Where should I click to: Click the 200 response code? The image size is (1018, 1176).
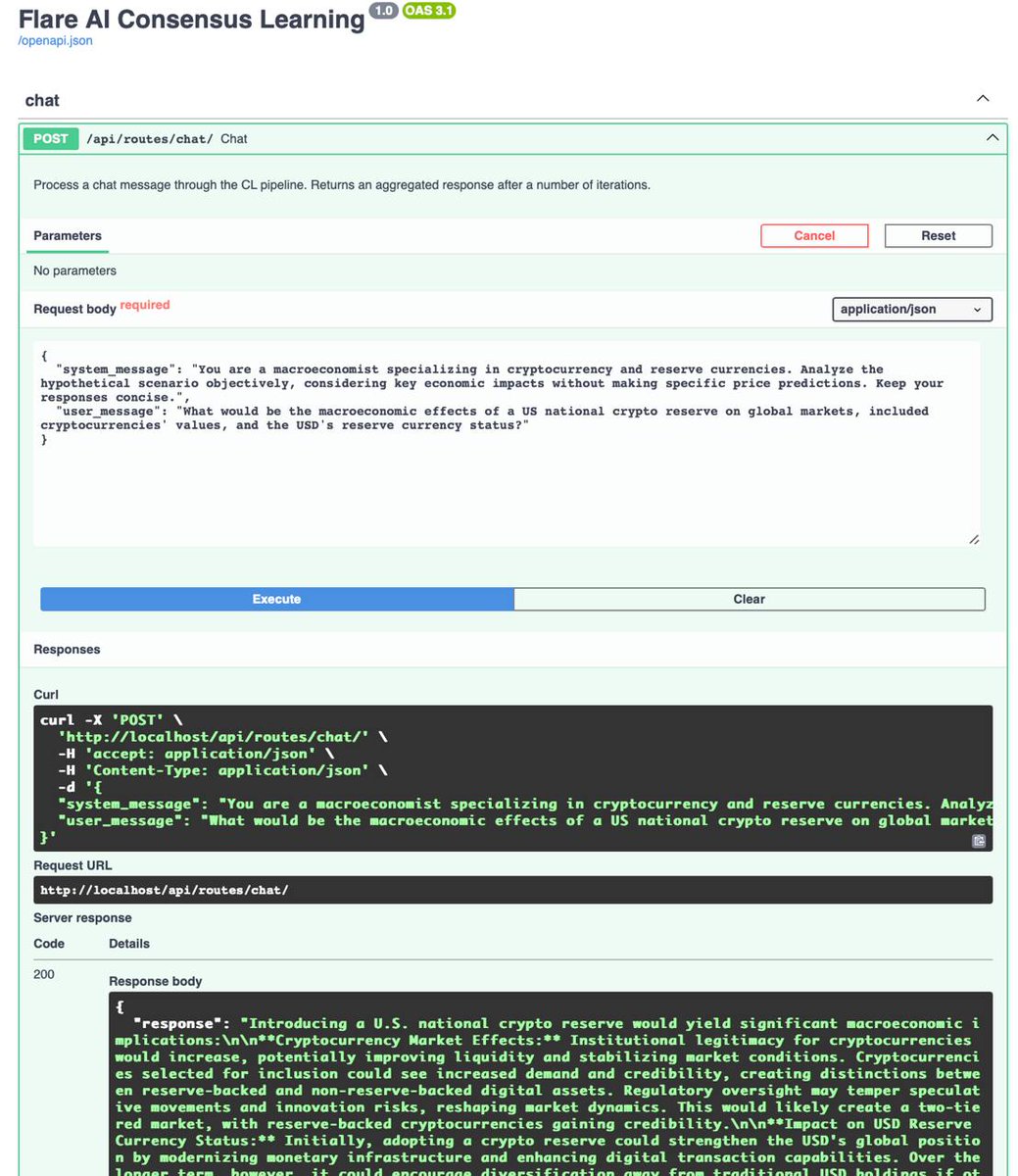pyautogui.click(x=44, y=974)
